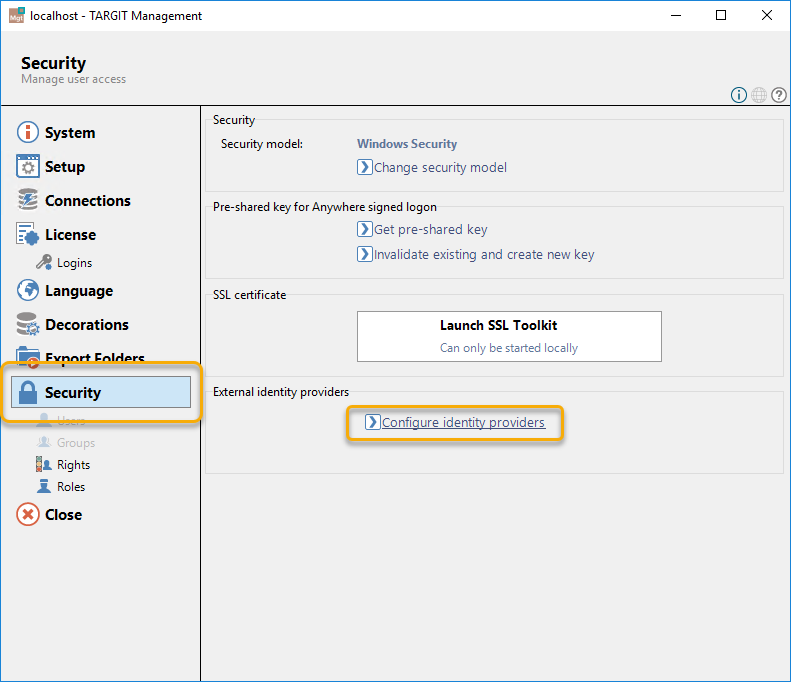This screenshot has height=682, width=791.
Task: Click the Language globe icon
Action: click(28, 291)
